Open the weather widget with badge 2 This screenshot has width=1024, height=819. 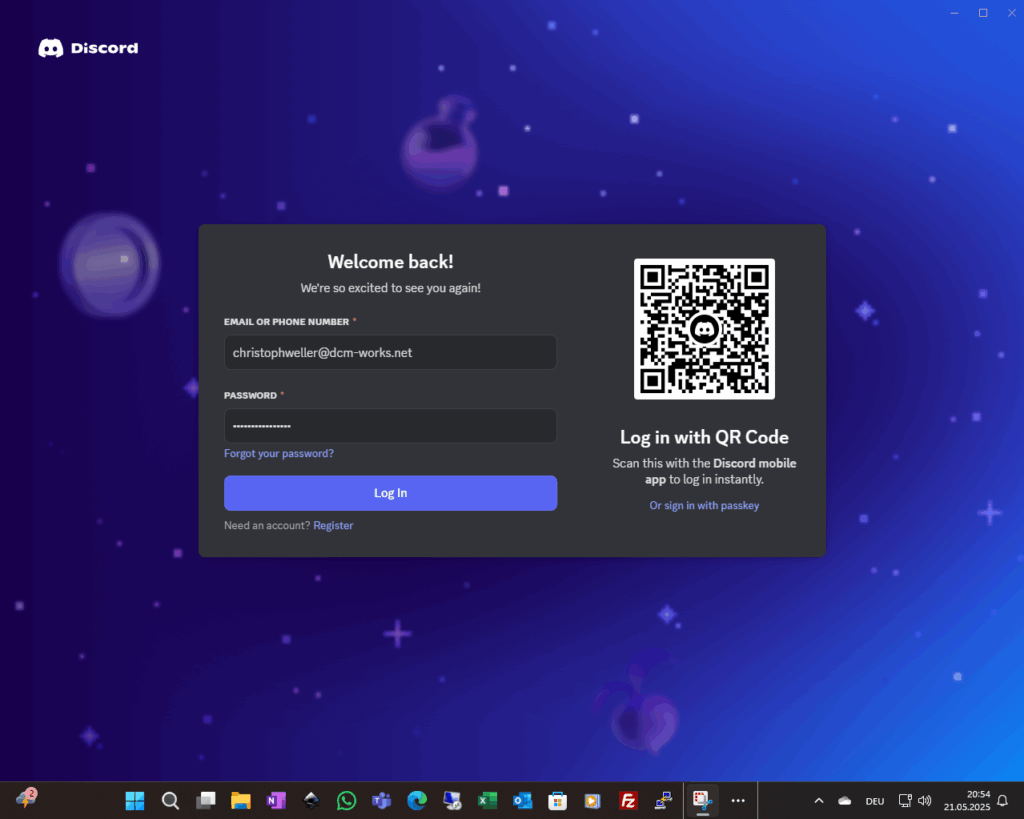[27, 798]
